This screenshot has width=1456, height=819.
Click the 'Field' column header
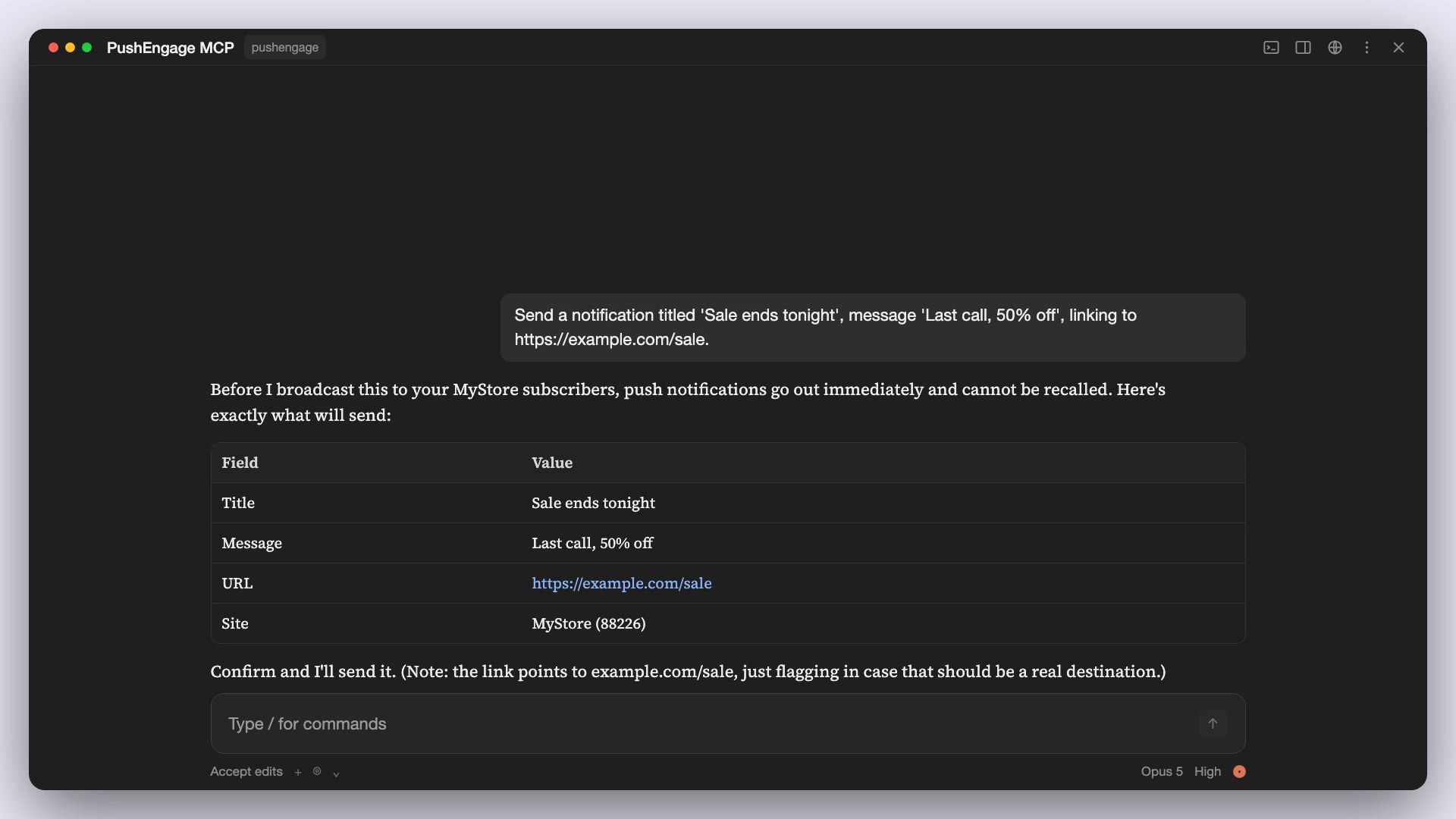pos(240,463)
